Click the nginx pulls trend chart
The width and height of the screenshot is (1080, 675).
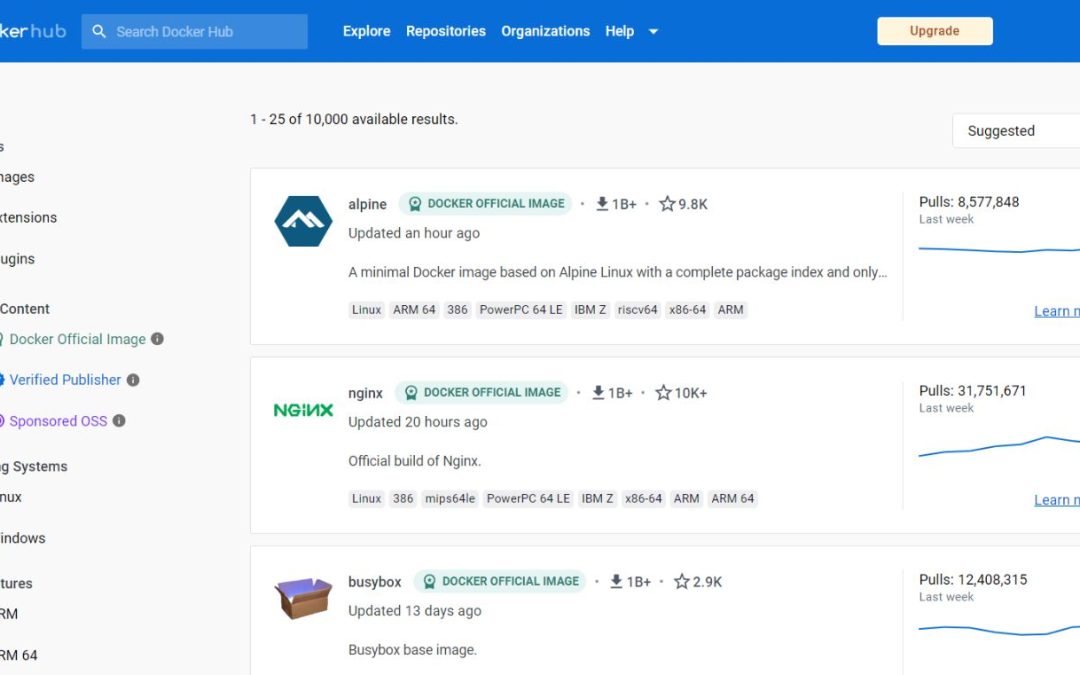999,446
